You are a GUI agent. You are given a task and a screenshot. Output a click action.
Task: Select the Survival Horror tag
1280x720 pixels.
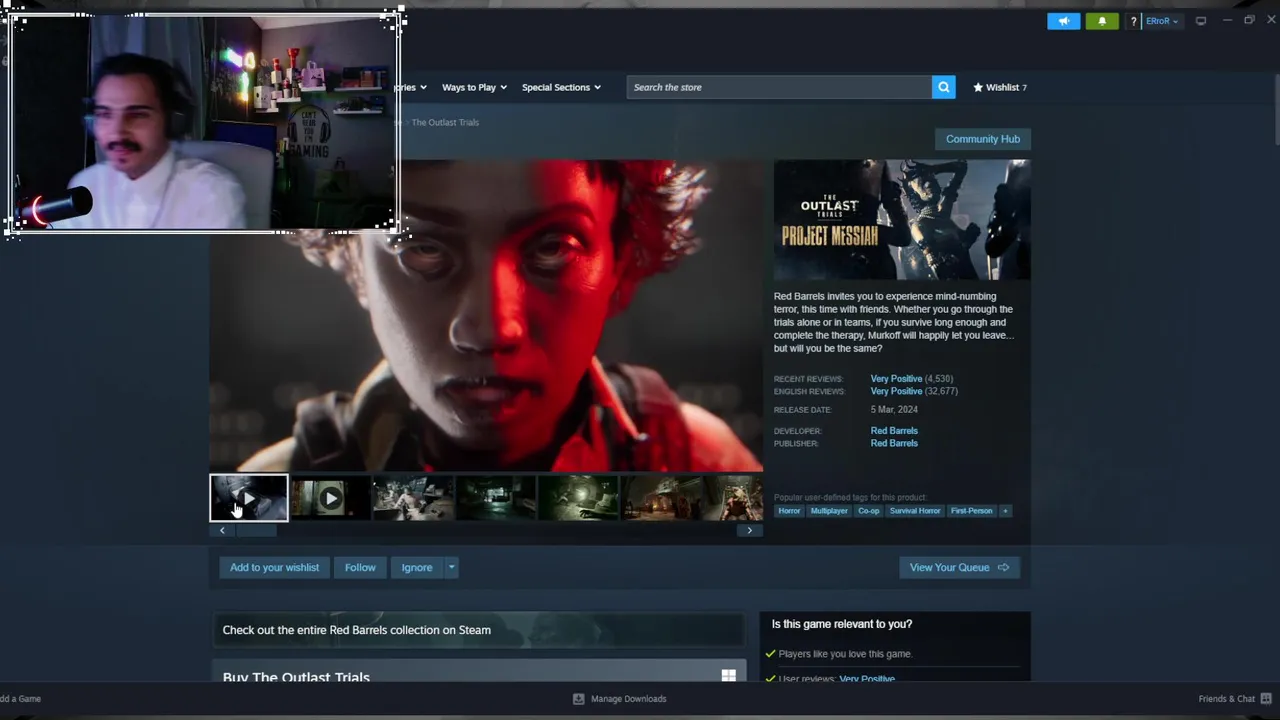point(915,511)
